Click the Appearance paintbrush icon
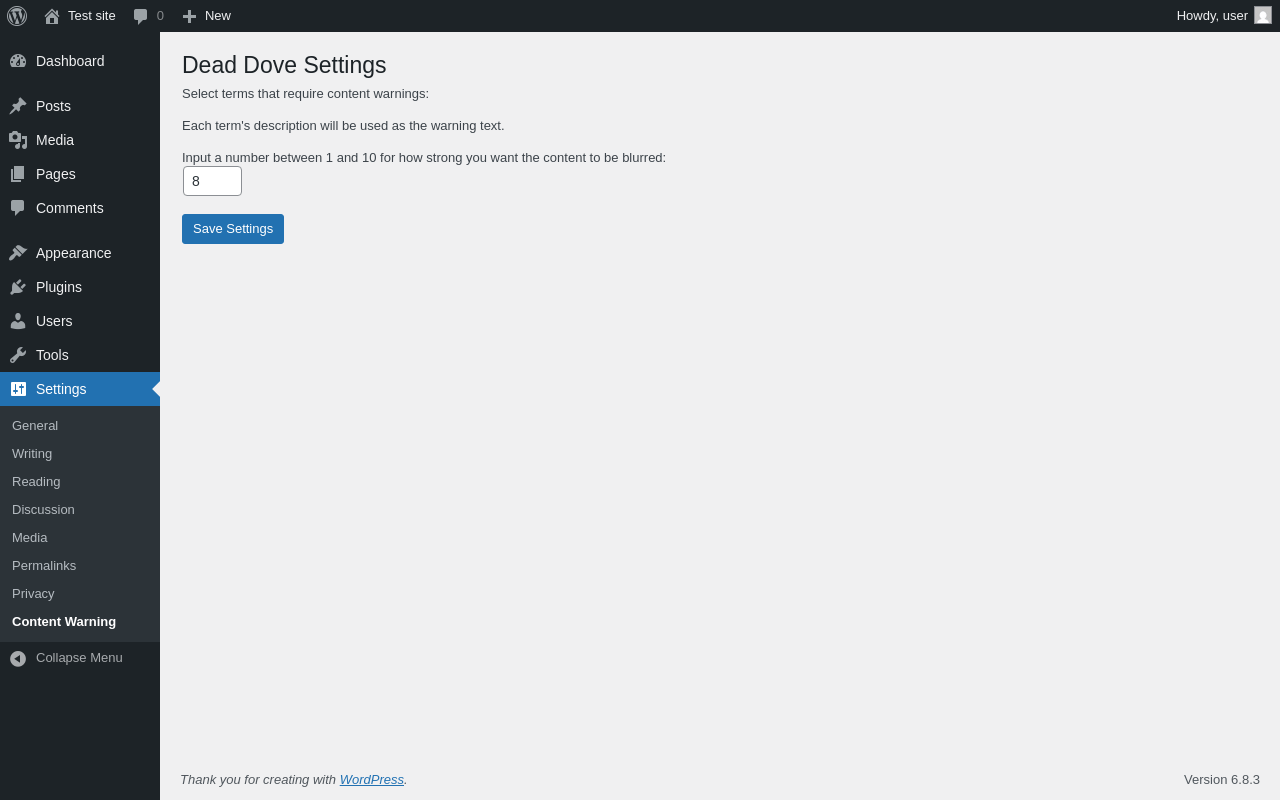This screenshot has height=800, width=1280. click(x=18, y=253)
